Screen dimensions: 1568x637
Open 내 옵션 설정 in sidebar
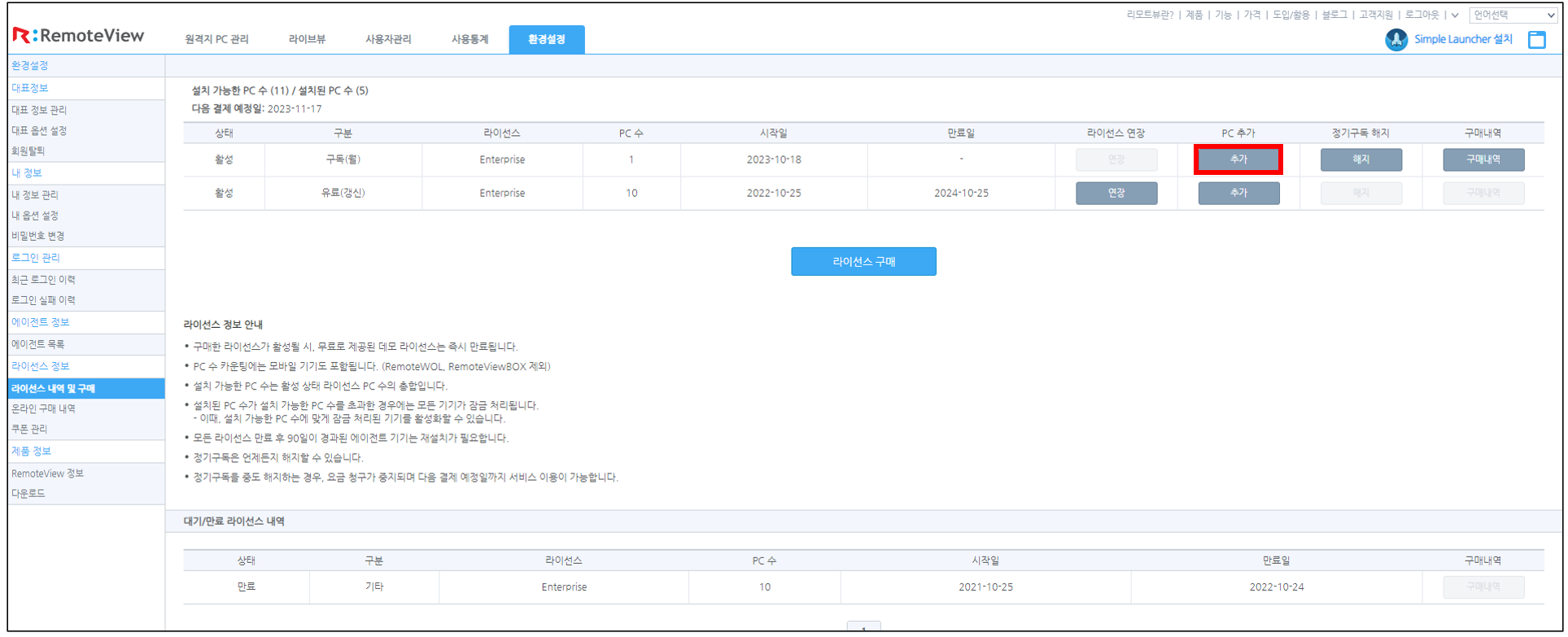[35, 216]
